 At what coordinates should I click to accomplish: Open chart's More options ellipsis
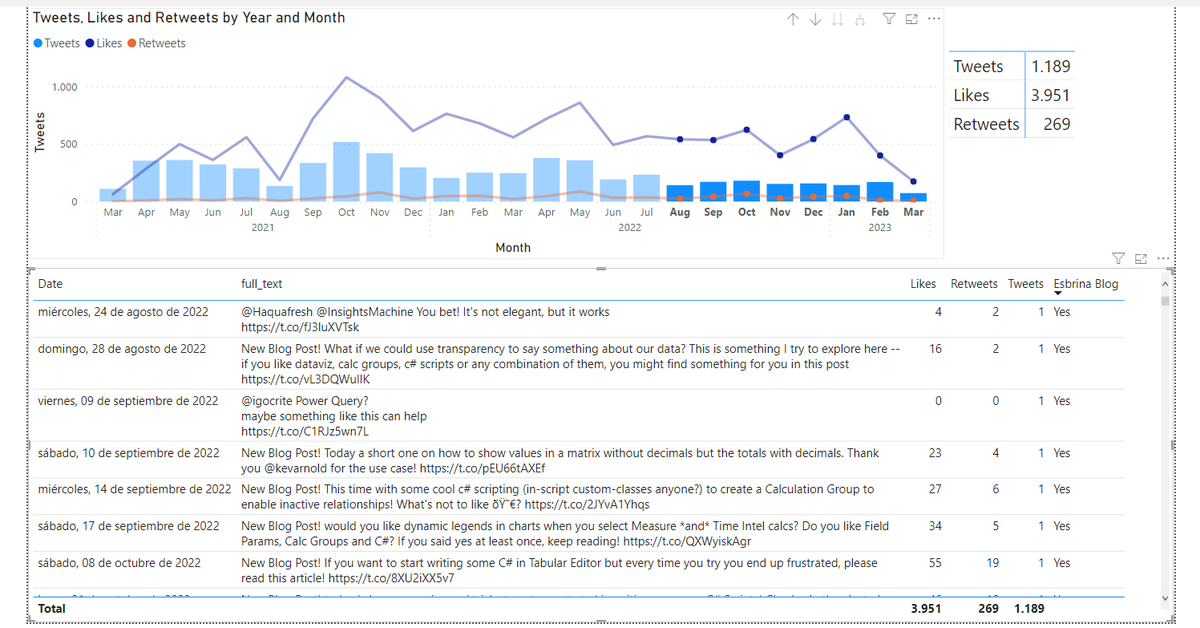(x=934, y=19)
